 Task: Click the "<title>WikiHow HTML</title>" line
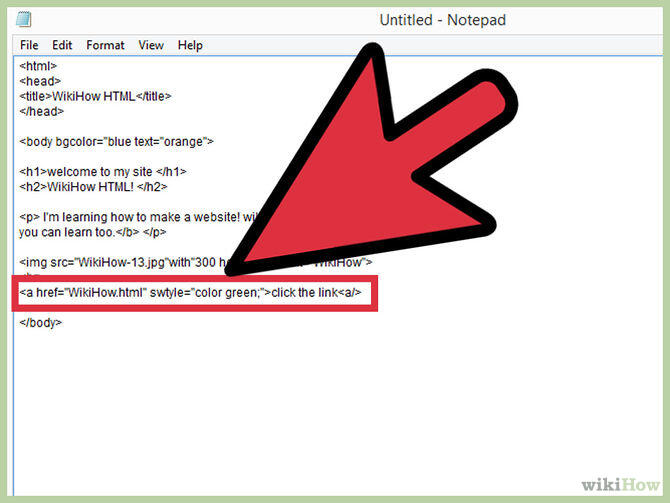[95, 96]
